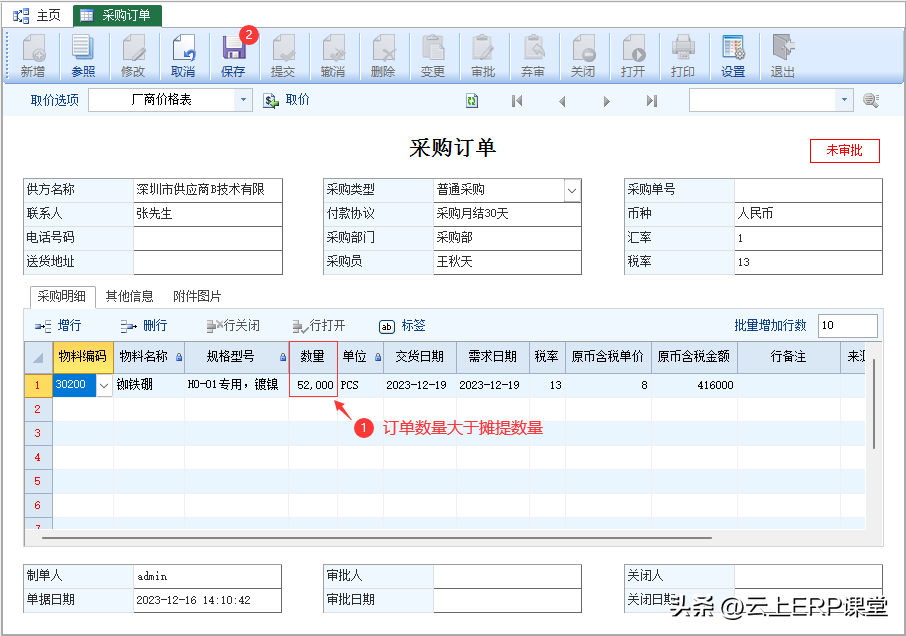Click 行打开 row open button

tap(319, 326)
